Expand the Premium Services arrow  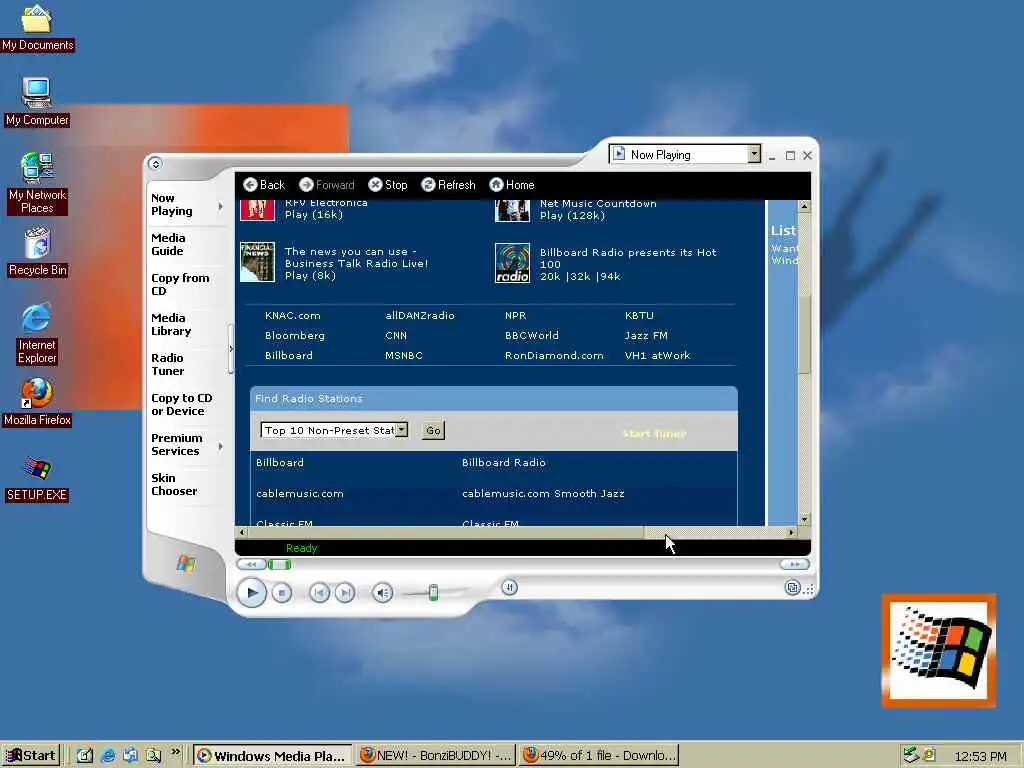221,446
